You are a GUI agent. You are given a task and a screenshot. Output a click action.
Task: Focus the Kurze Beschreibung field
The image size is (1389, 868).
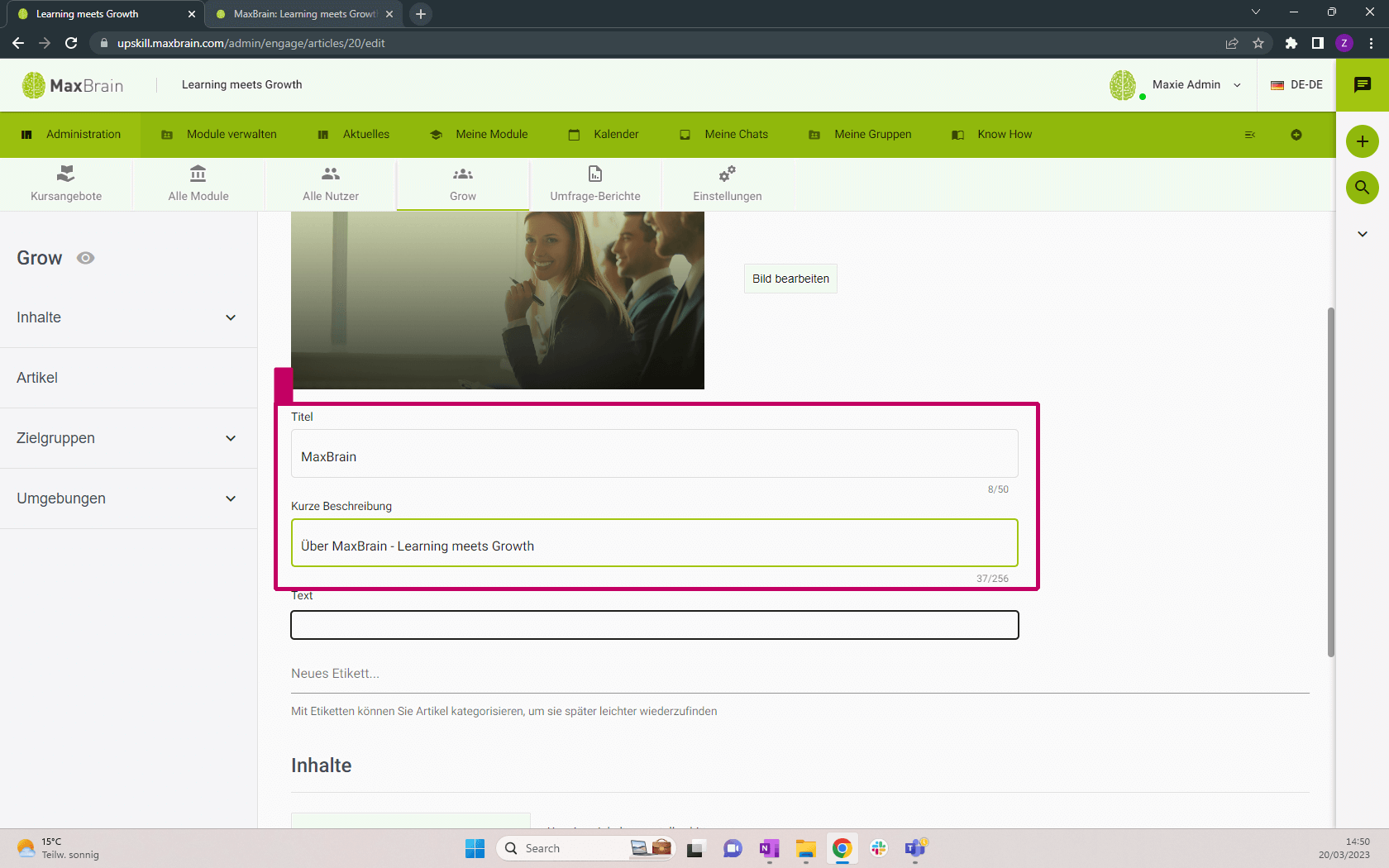point(655,543)
